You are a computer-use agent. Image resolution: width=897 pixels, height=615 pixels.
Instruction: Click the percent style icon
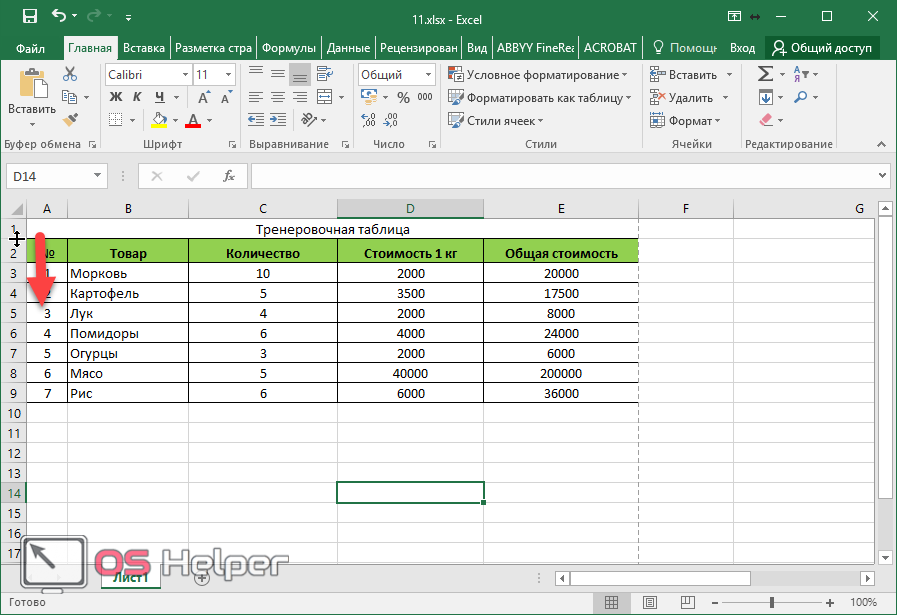[403, 98]
